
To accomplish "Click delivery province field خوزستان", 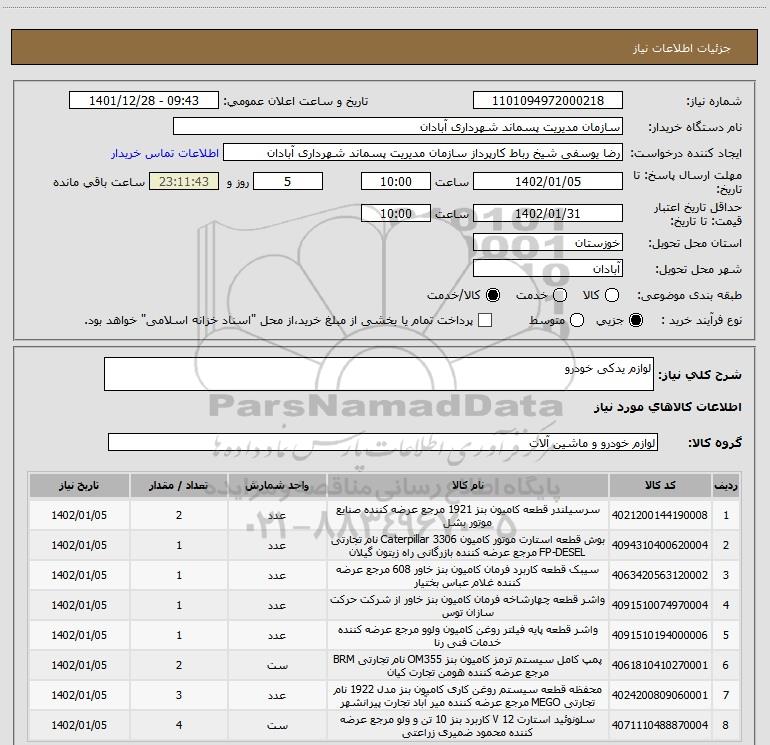I will coord(548,243).
